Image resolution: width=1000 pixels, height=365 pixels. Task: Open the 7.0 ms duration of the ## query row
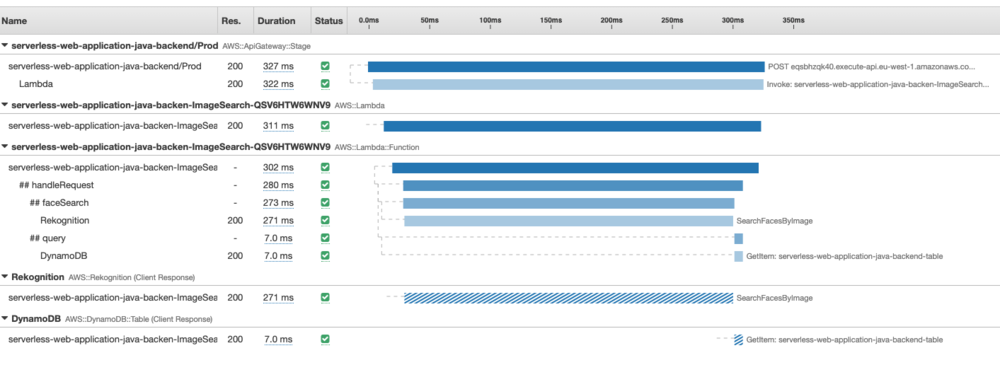[278, 238]
